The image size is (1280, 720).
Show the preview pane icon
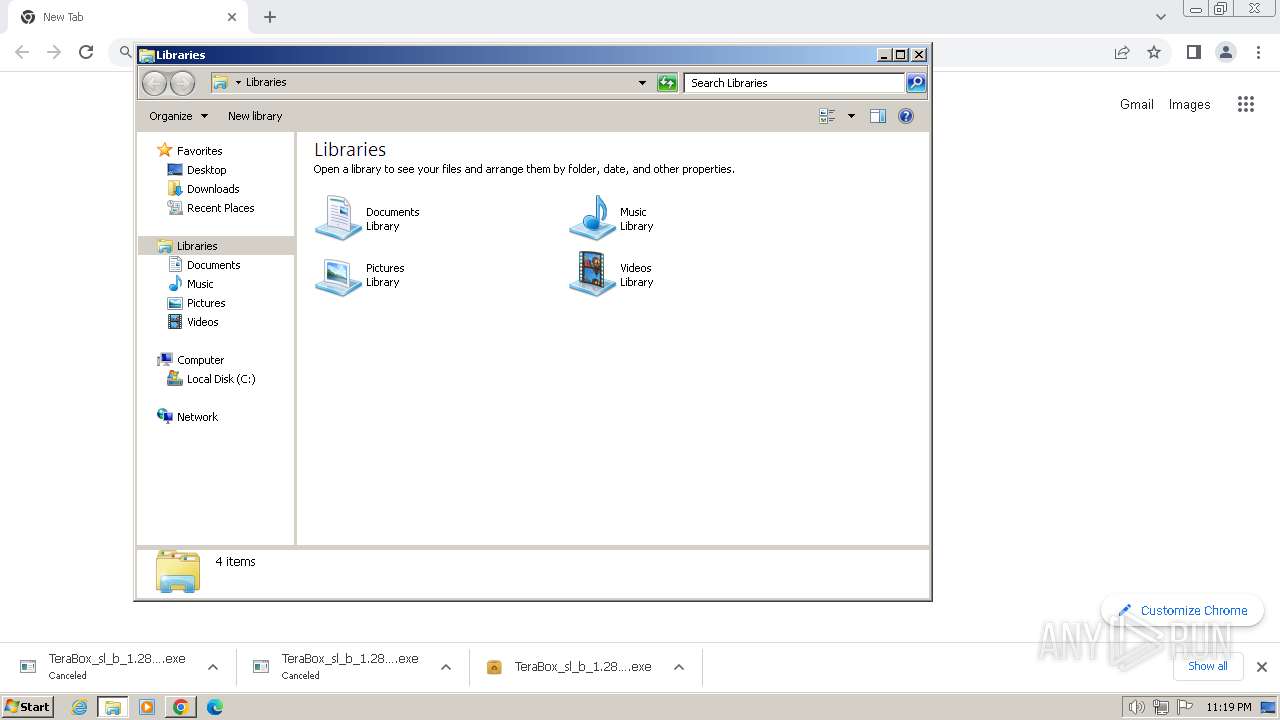tap(878, 116)
